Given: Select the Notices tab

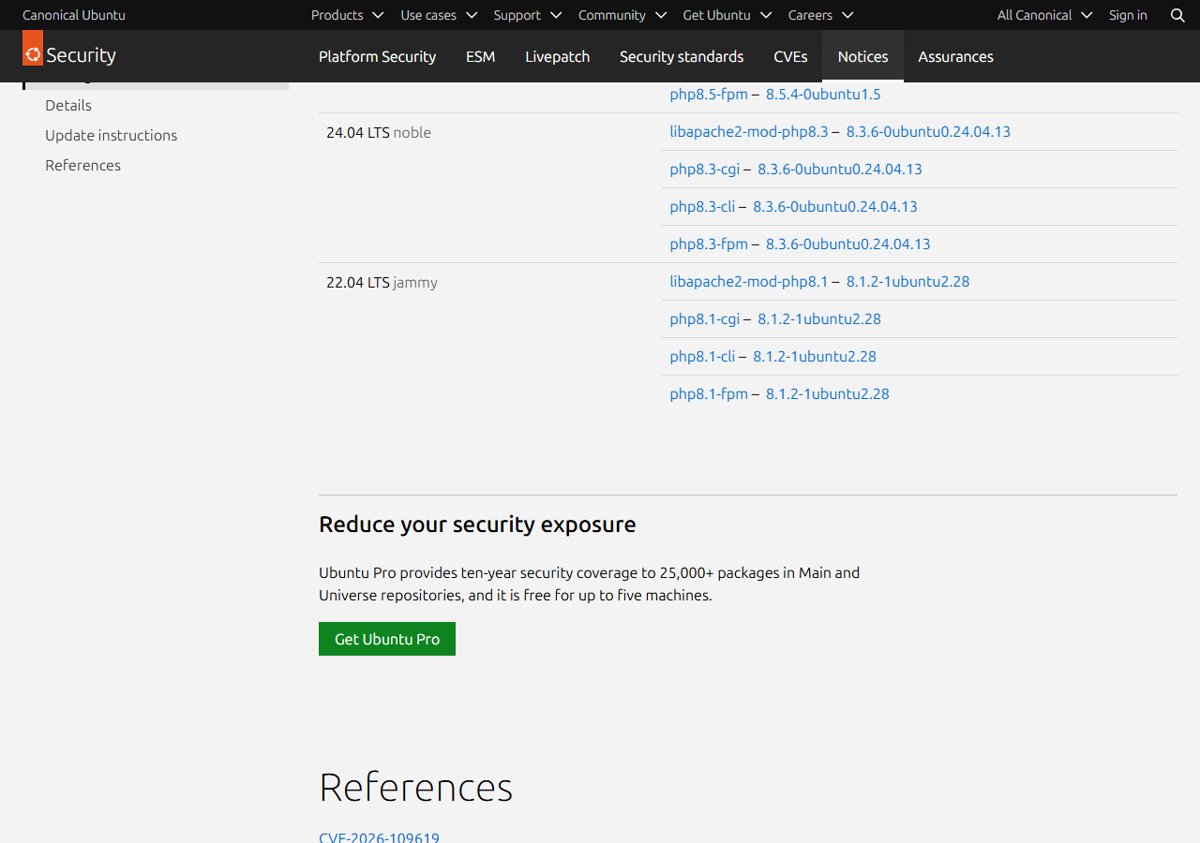Looking at the screenshot, I should [x=863, y=56].
